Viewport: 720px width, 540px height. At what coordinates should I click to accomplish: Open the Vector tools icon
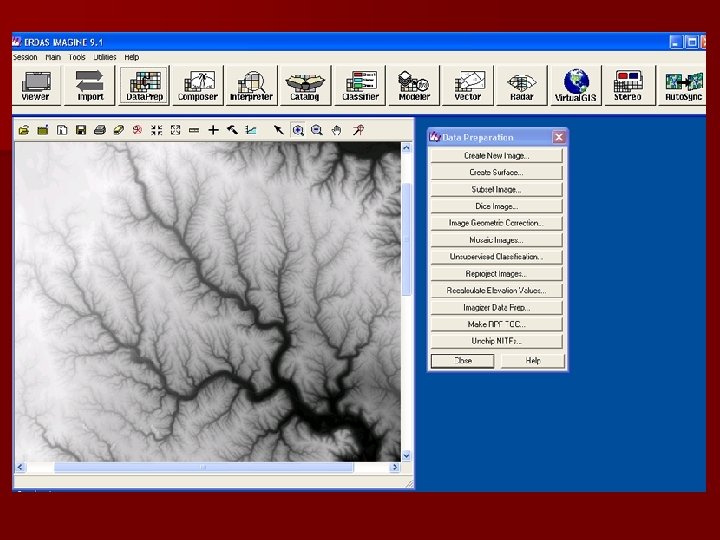pos(468,84)
